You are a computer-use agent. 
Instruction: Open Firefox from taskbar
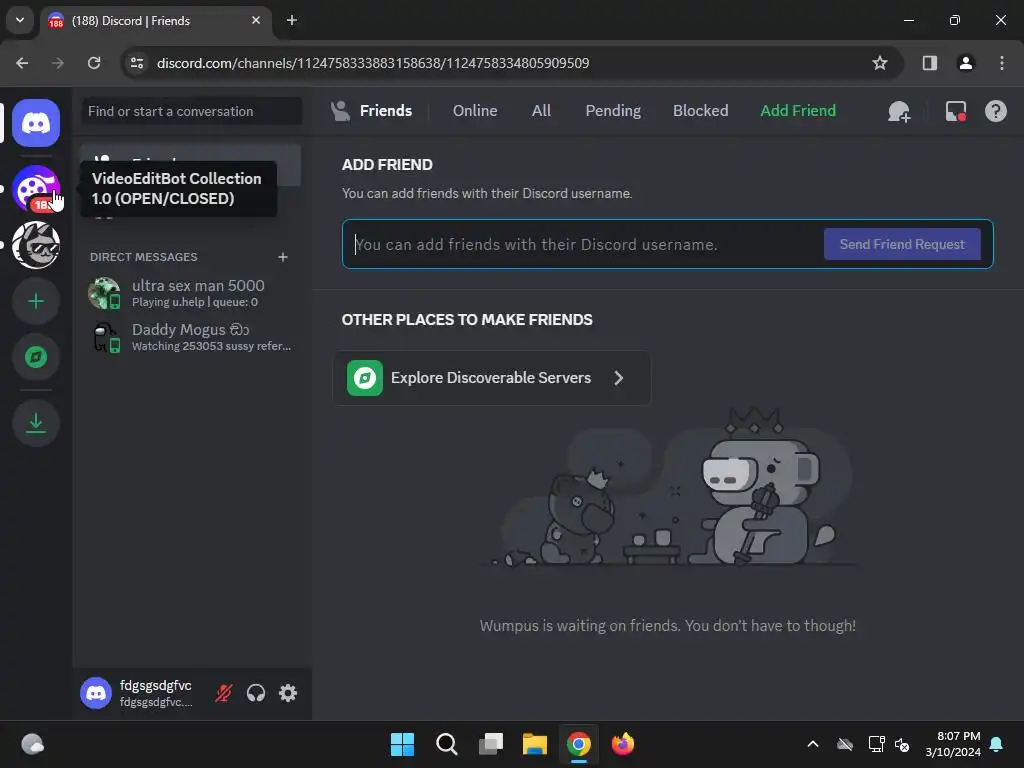(622, 744)
